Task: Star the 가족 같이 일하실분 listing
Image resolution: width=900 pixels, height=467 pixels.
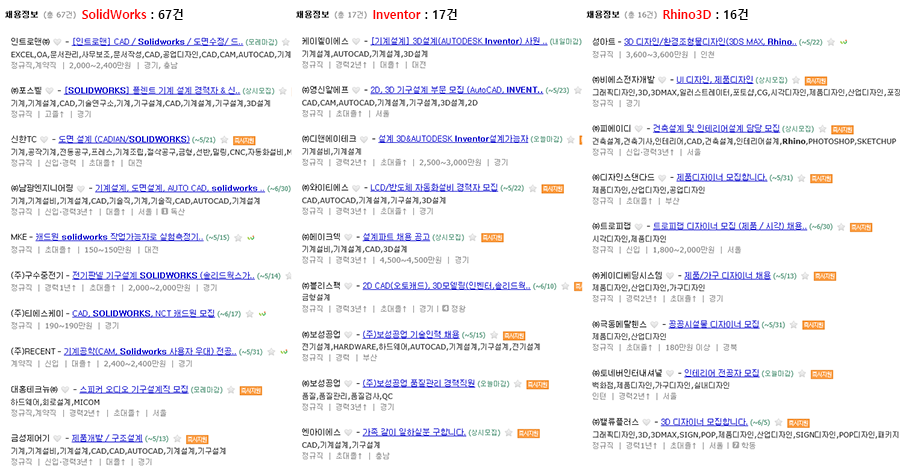Action: pyautogui.click(x=509, y=433)
